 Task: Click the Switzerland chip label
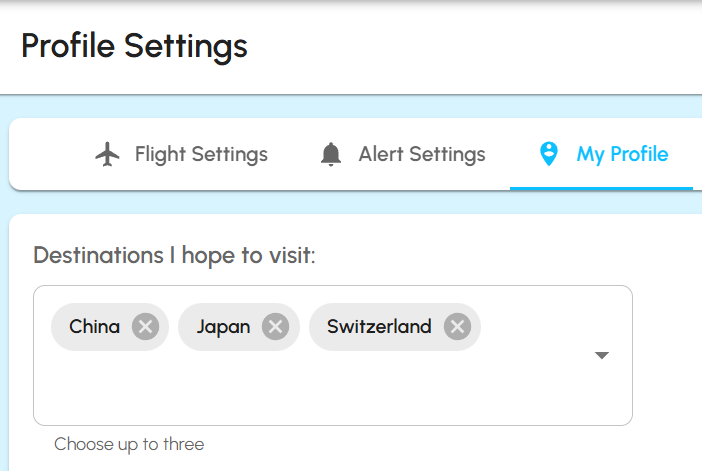click(x=379, y=327)
